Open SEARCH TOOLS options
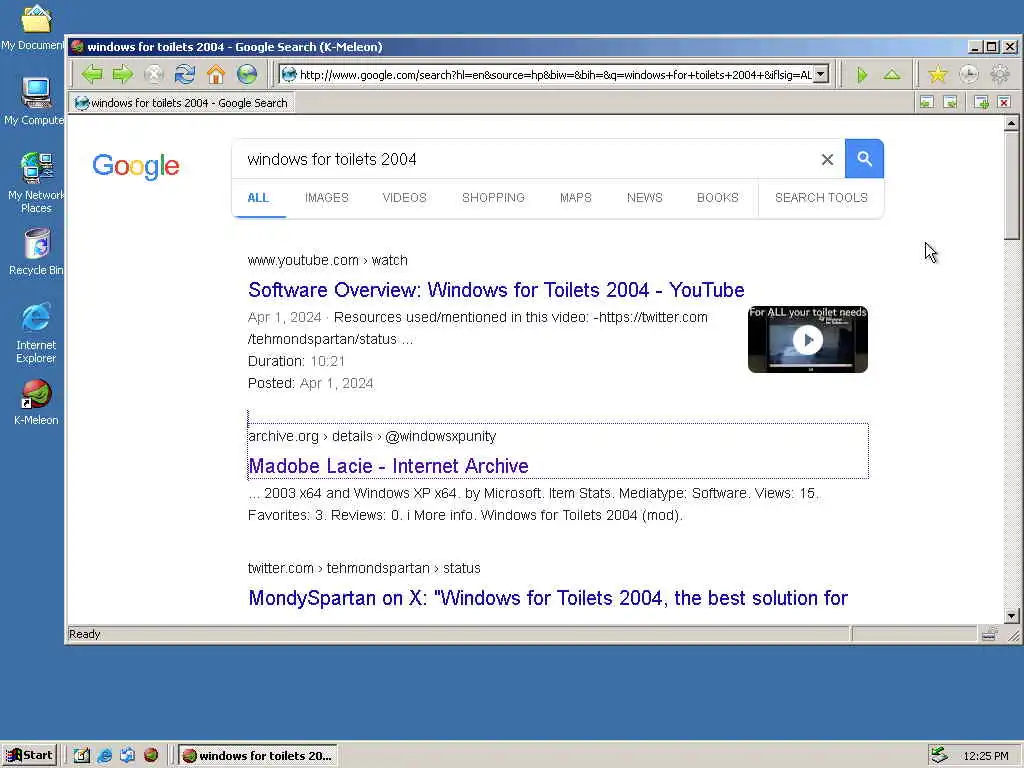Screen dimensions: 1024x768 coord(821,198)
